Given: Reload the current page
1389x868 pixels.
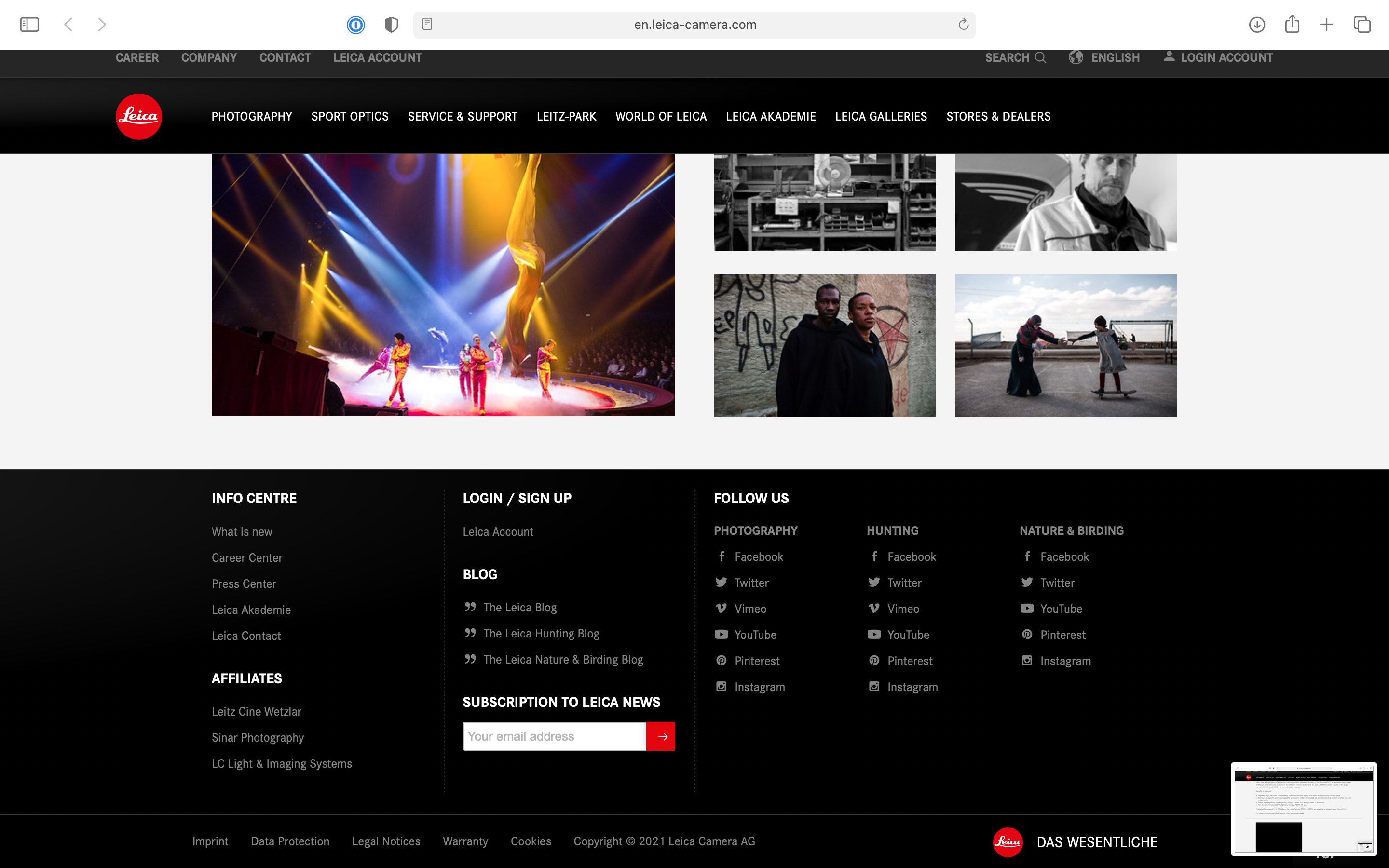Looking at the screenshot, I should pos(963,24).
